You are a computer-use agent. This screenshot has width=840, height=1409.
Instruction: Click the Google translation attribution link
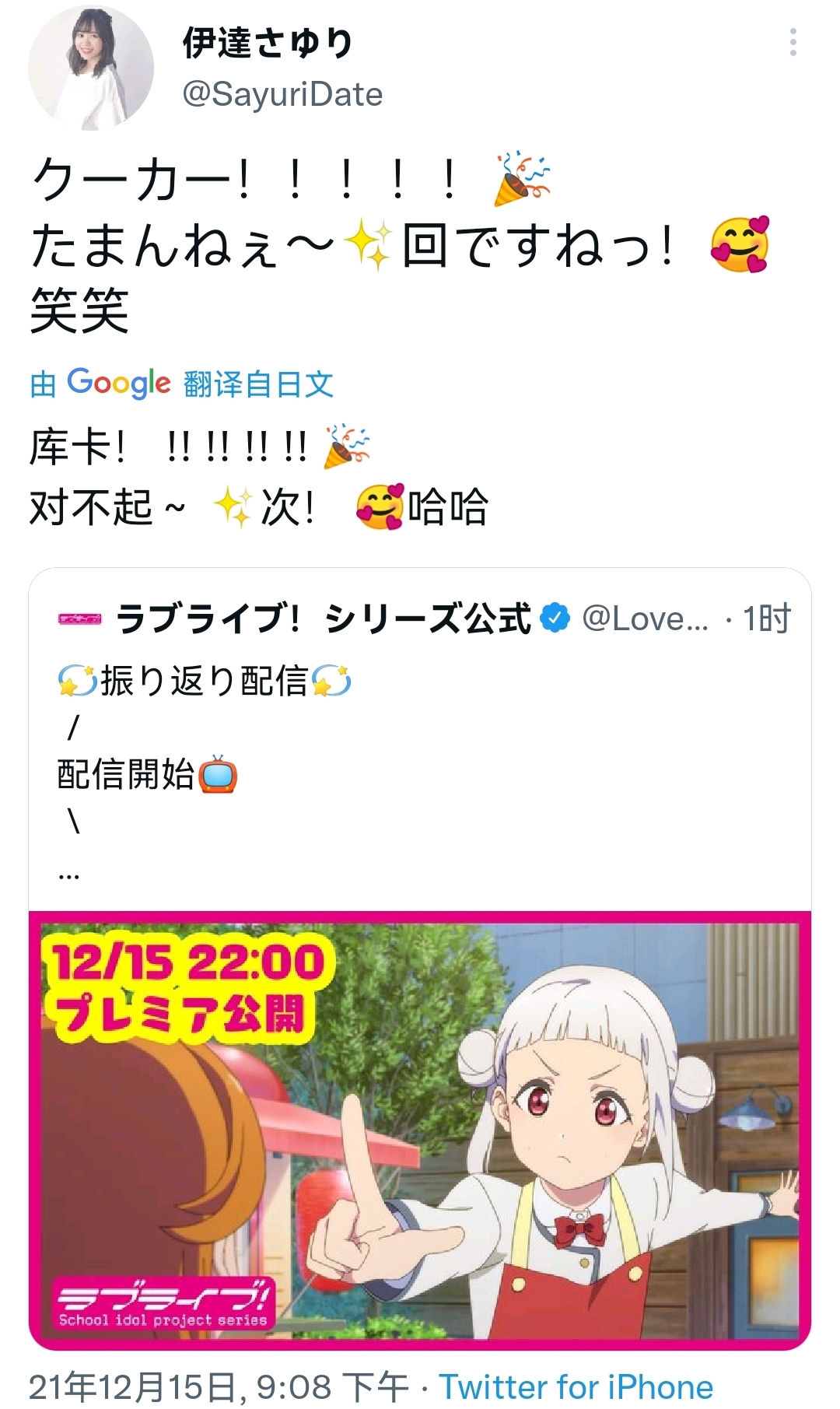point(182,384)
